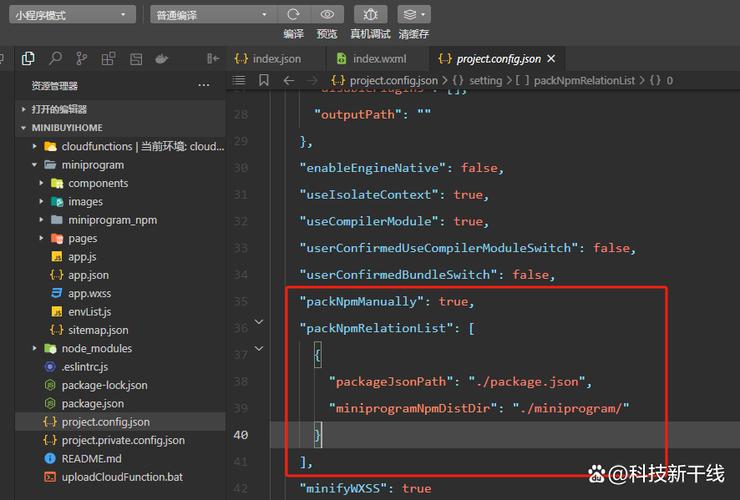Start real device debugging with bug icon
Screen dimensions: 740x500
[370, 15]
